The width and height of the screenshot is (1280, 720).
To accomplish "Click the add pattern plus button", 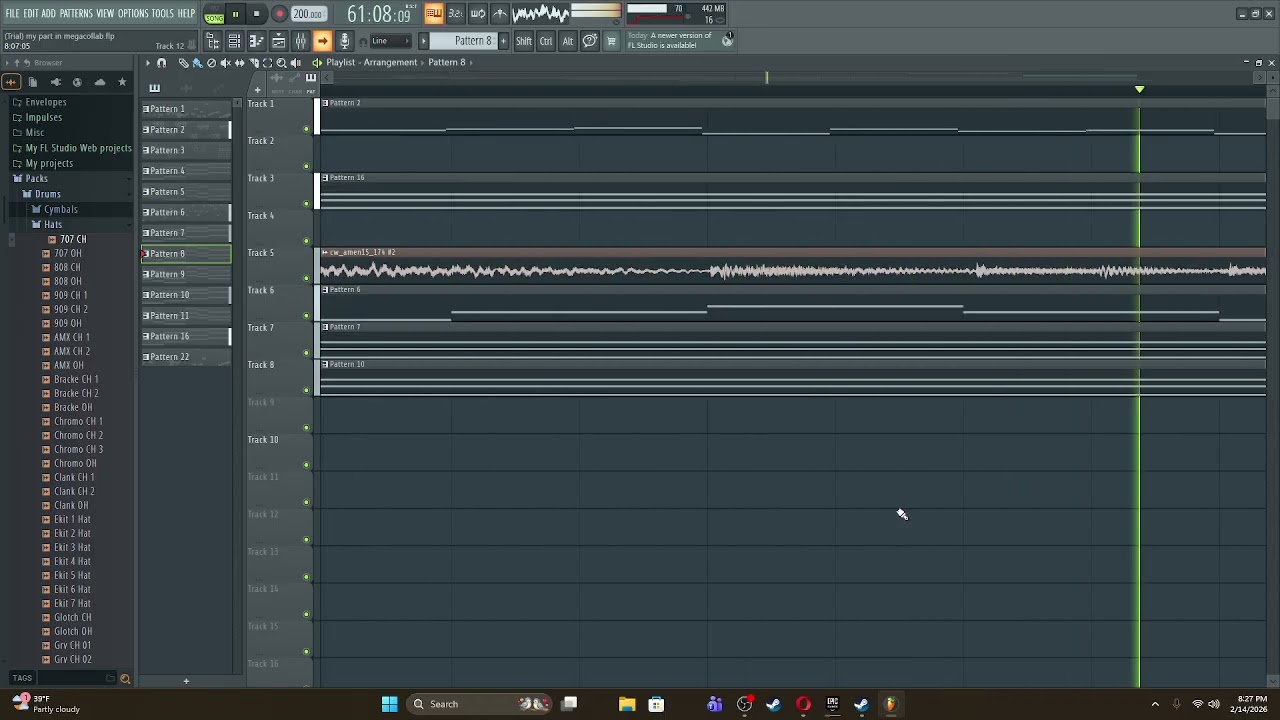I will (503, 41).
